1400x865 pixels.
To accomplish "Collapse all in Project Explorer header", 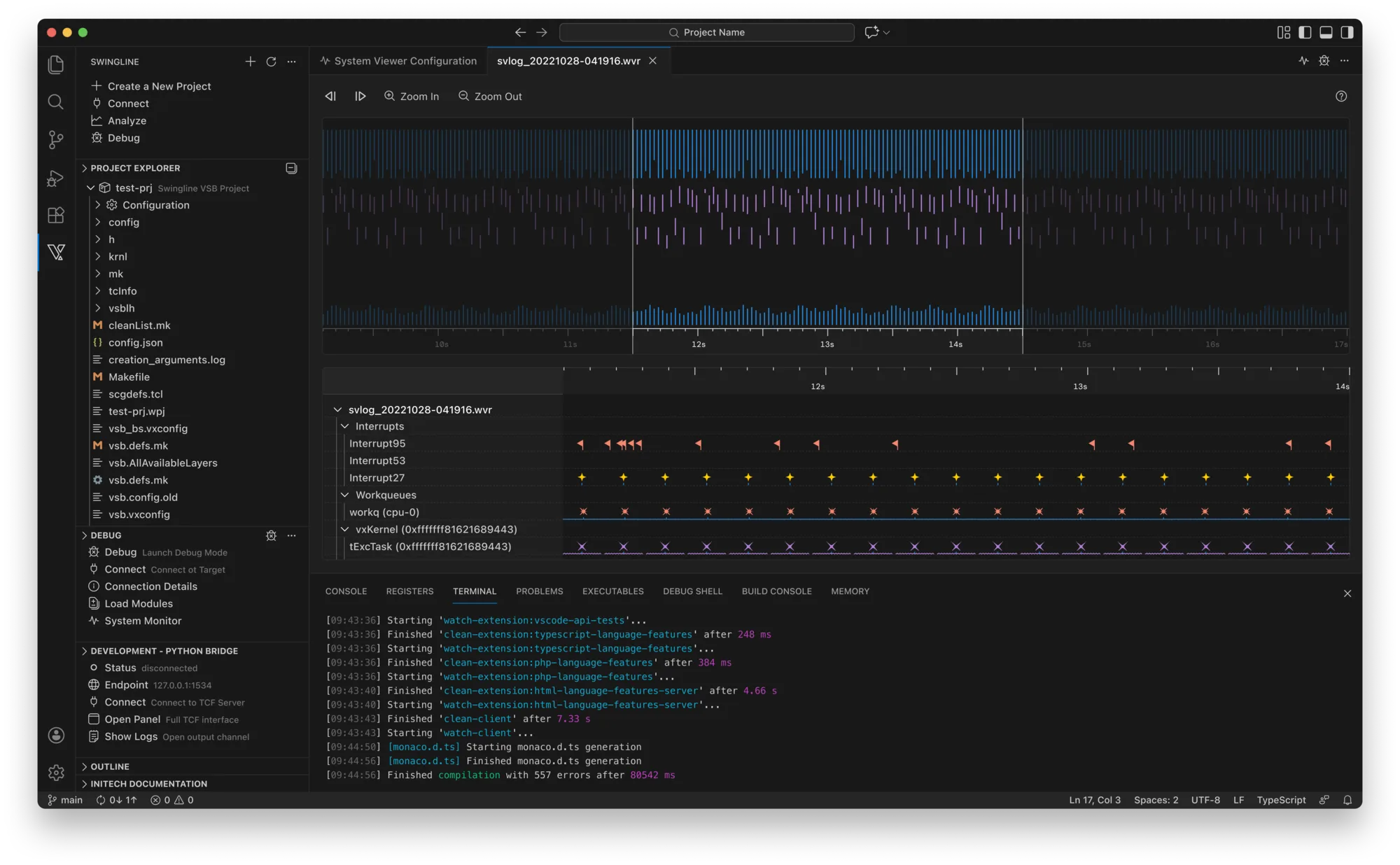I will (x=291, y=168).
